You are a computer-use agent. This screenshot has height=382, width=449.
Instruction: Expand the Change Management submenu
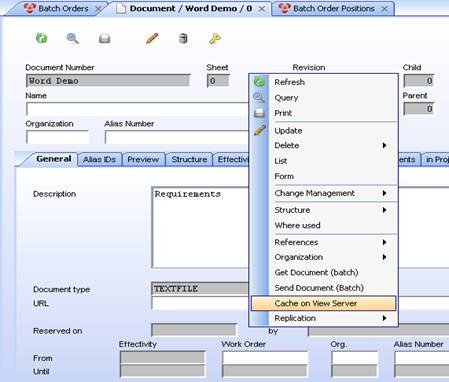324,193
